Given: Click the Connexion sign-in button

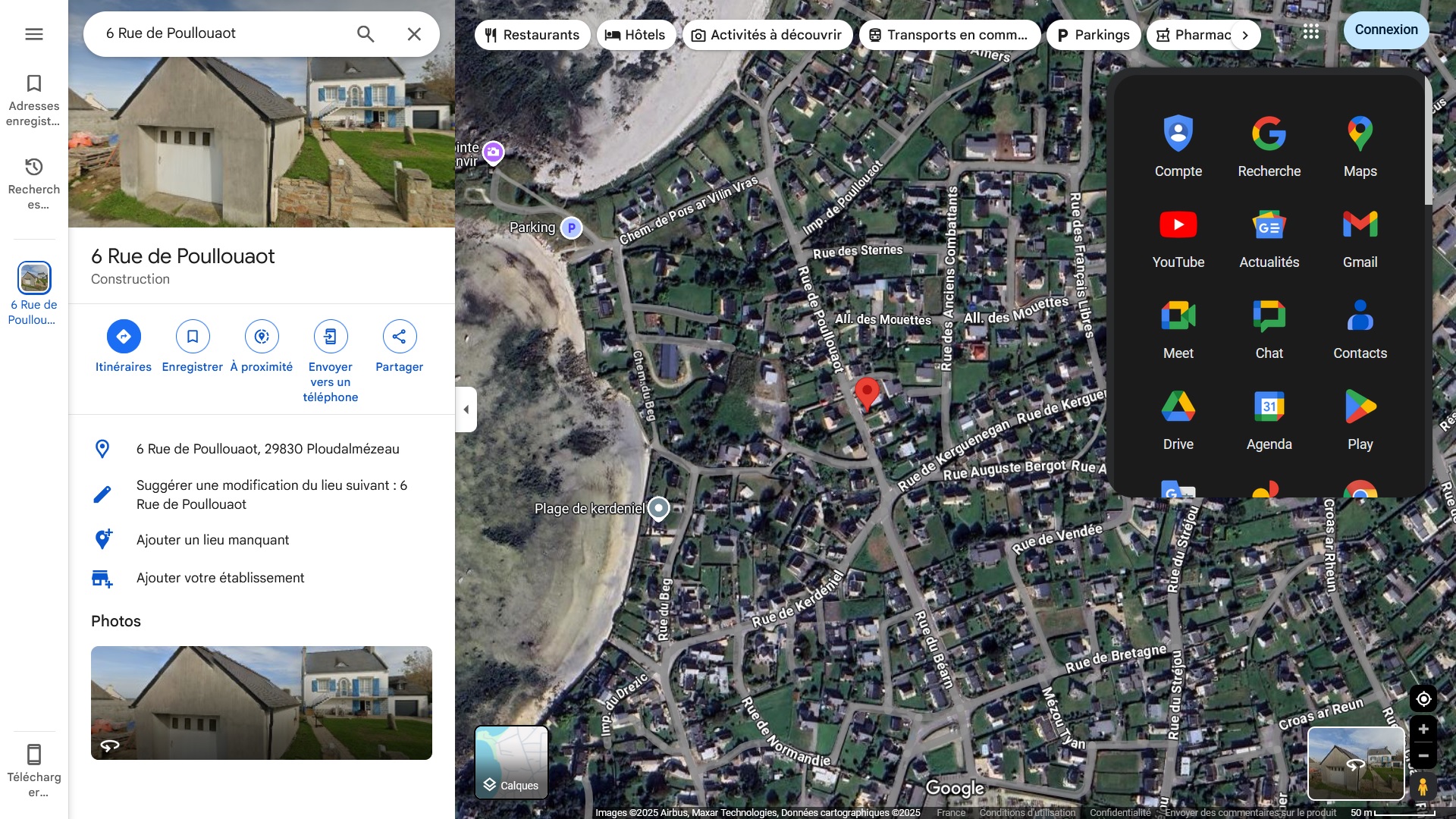Looking at the screenshot, I should (1386, 30).
